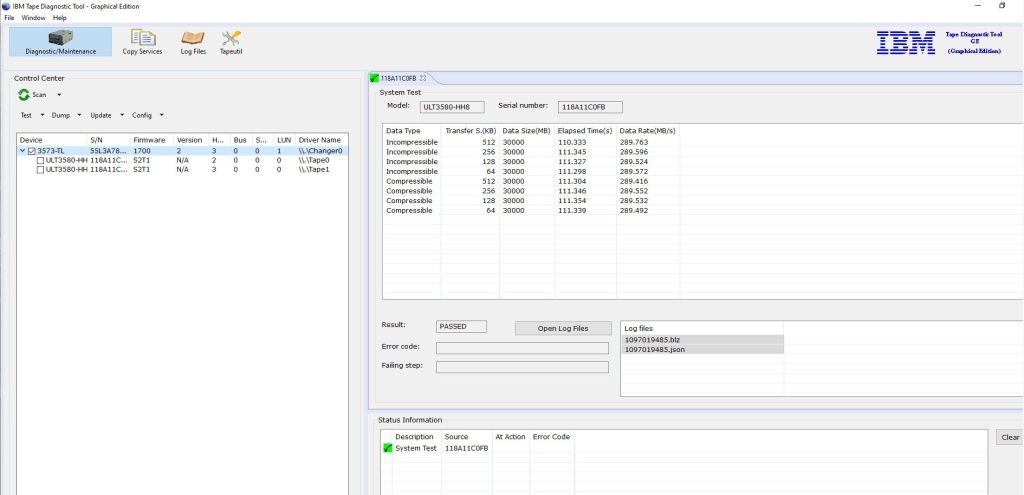Click the app icon in title bar
This screenshot has height=495, width=1024.
[7, 6]
